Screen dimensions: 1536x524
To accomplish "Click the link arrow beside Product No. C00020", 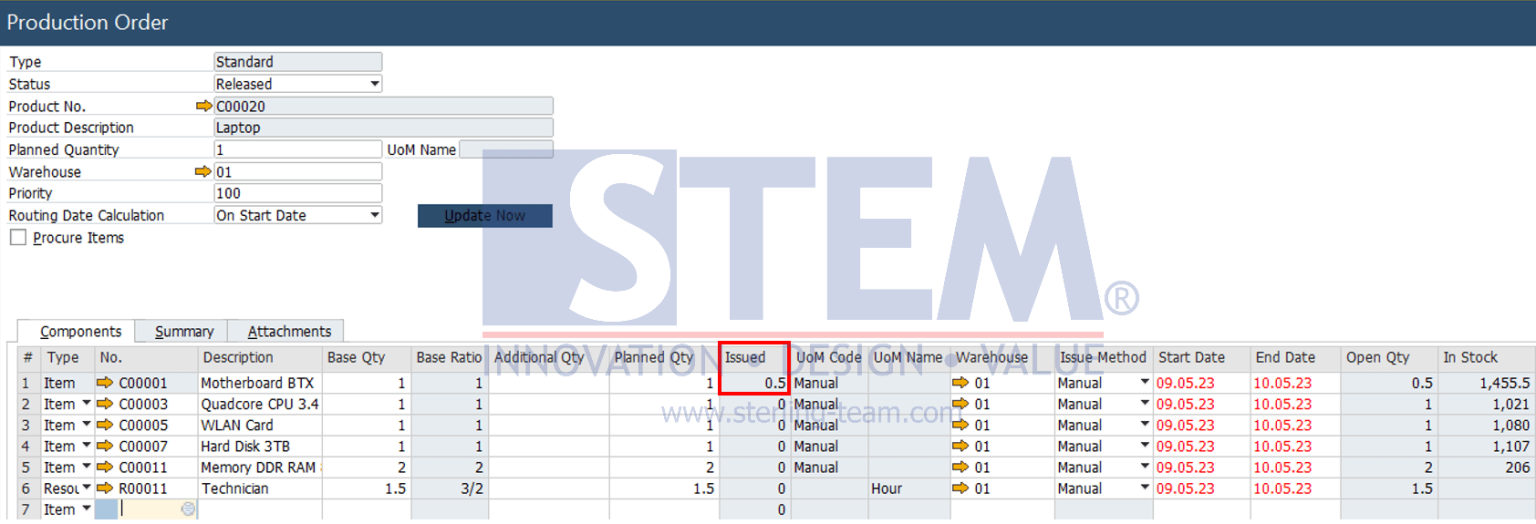I will 204,106.
